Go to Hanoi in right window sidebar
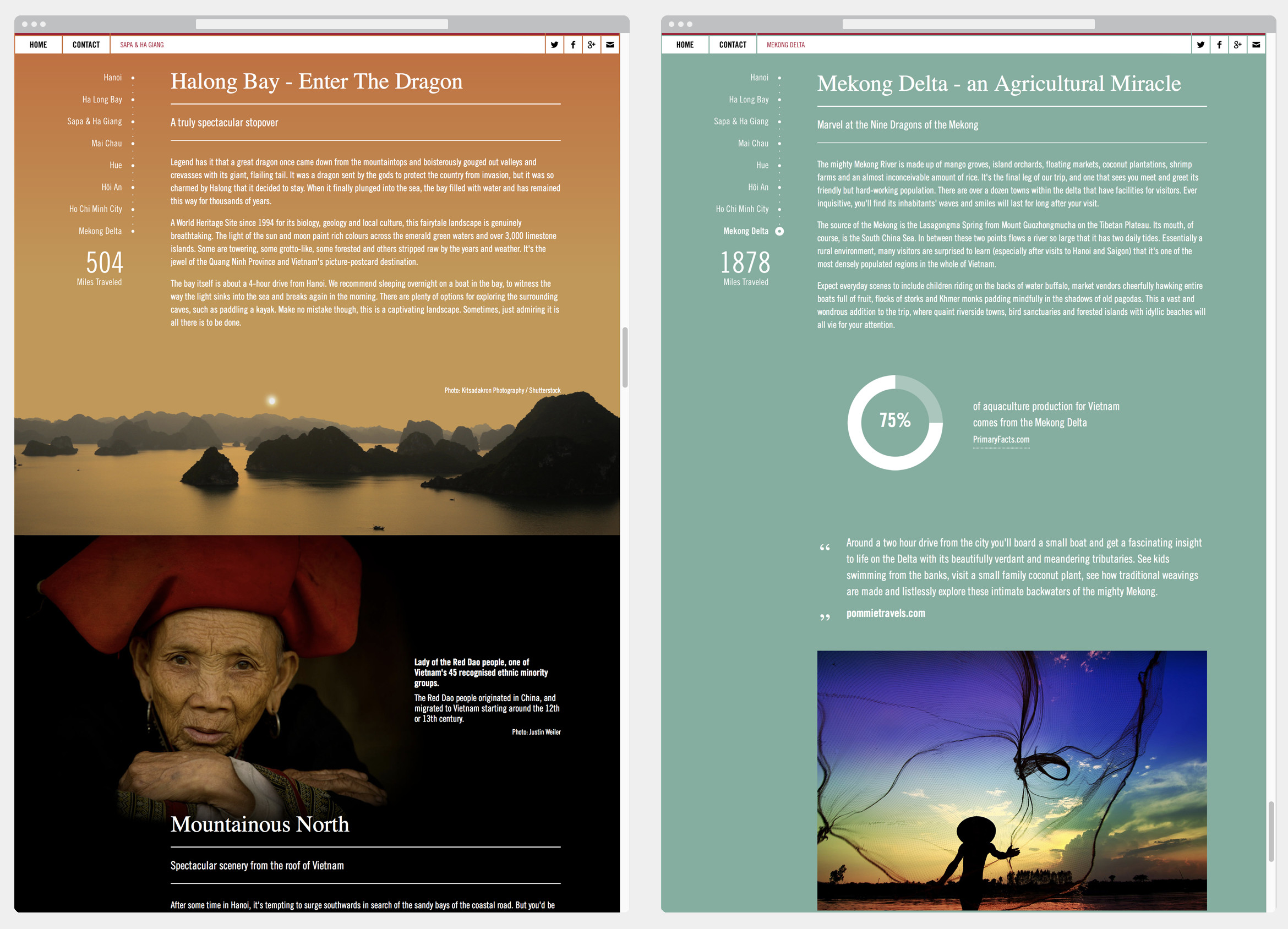 [759, 77]
